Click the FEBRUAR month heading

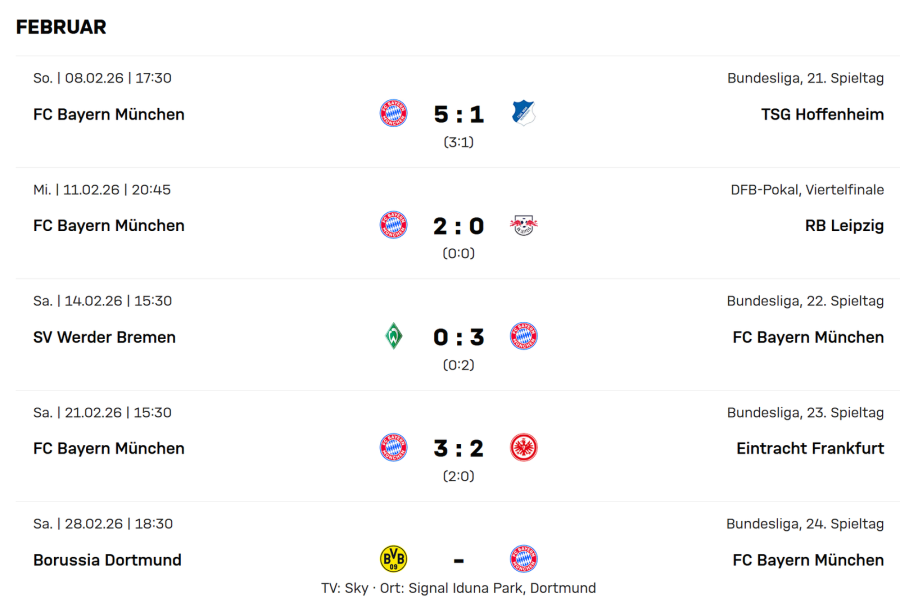point(61,28)
